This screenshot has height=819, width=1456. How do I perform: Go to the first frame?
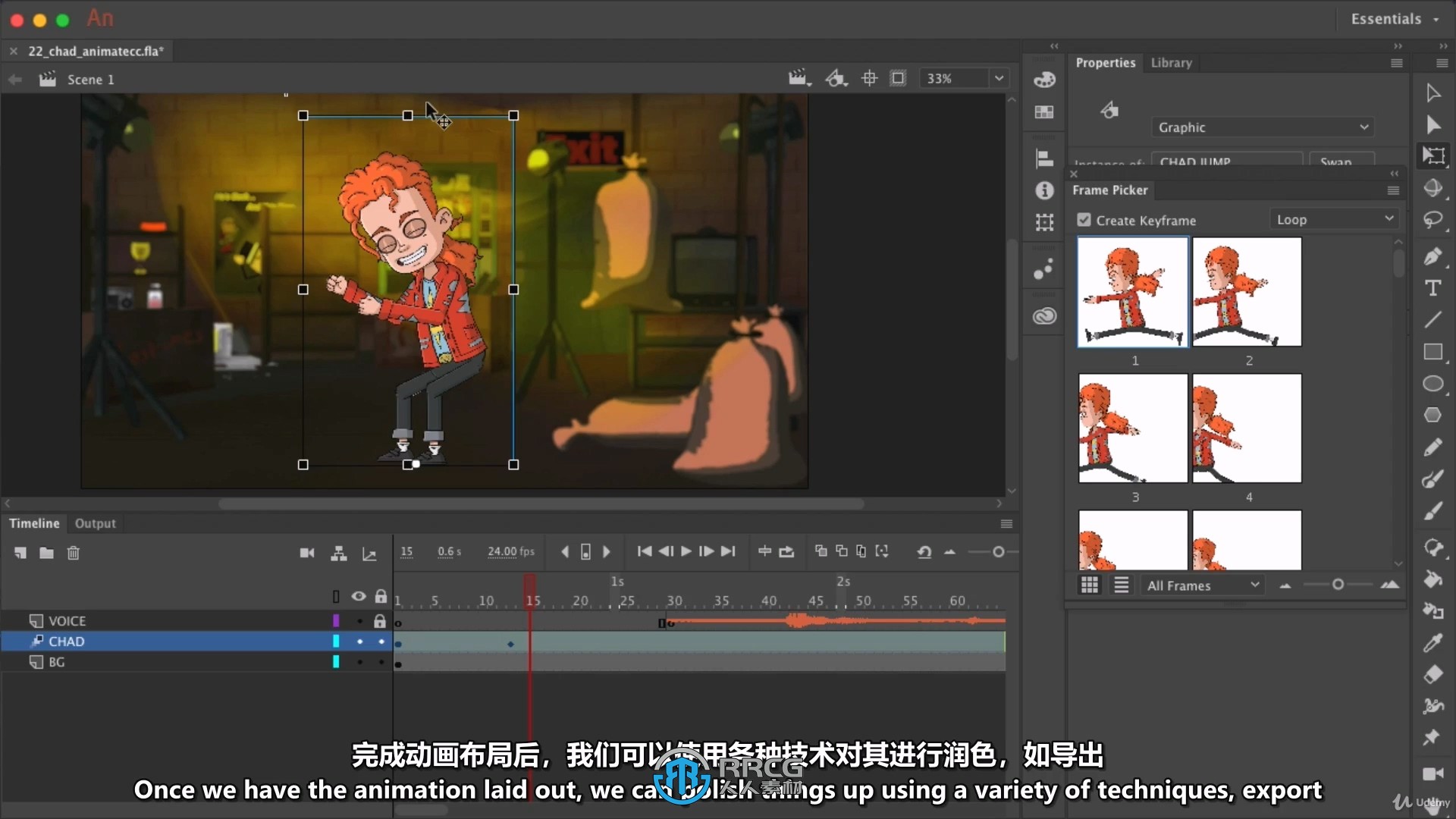pyautogui.click(x=644, y=551)
